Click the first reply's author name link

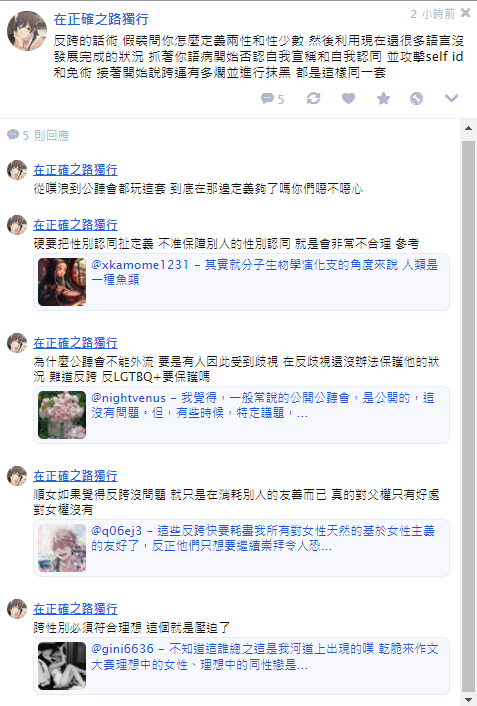tap(75, 170)
